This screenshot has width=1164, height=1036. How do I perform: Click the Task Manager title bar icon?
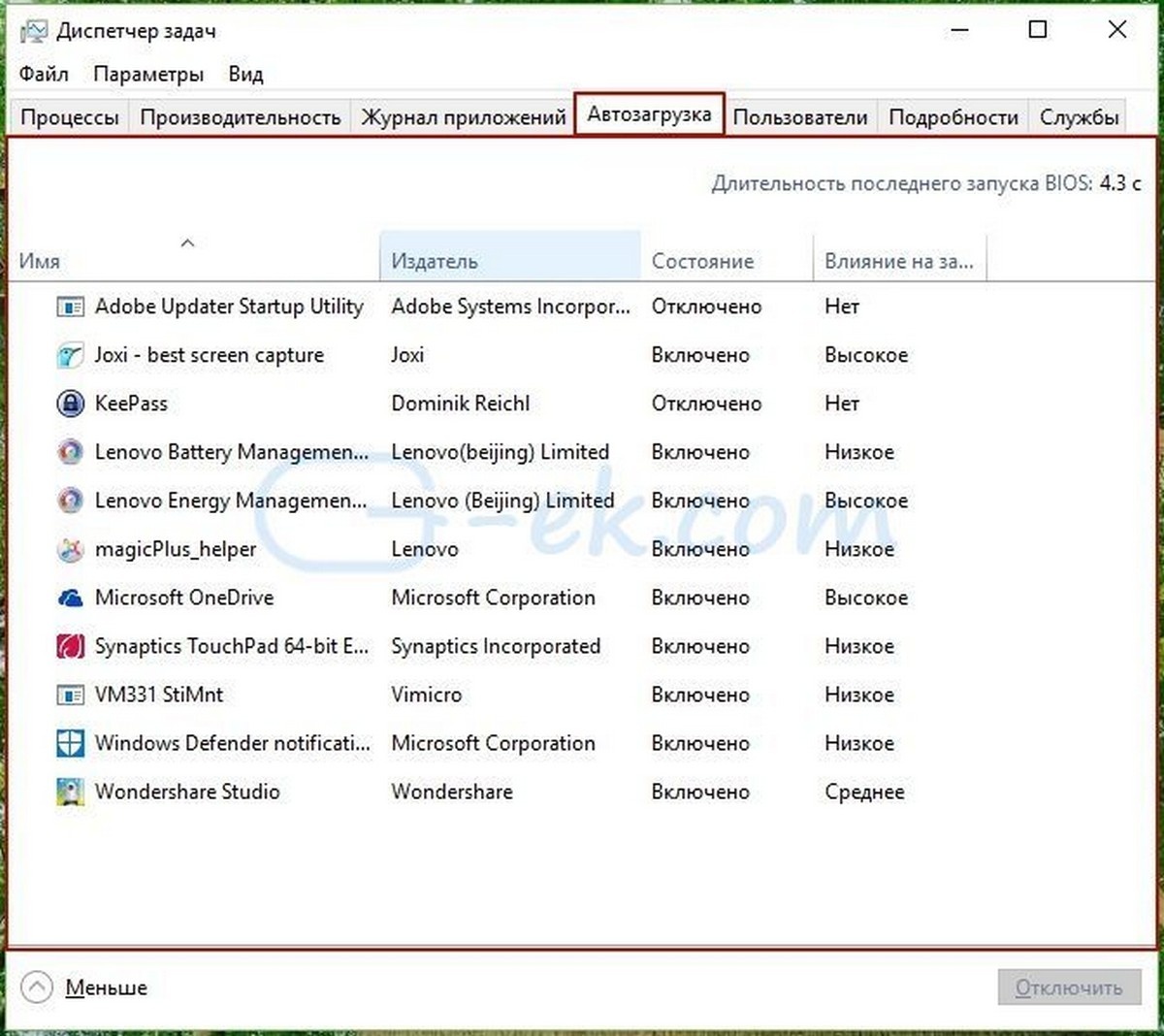tap(33, 31)
